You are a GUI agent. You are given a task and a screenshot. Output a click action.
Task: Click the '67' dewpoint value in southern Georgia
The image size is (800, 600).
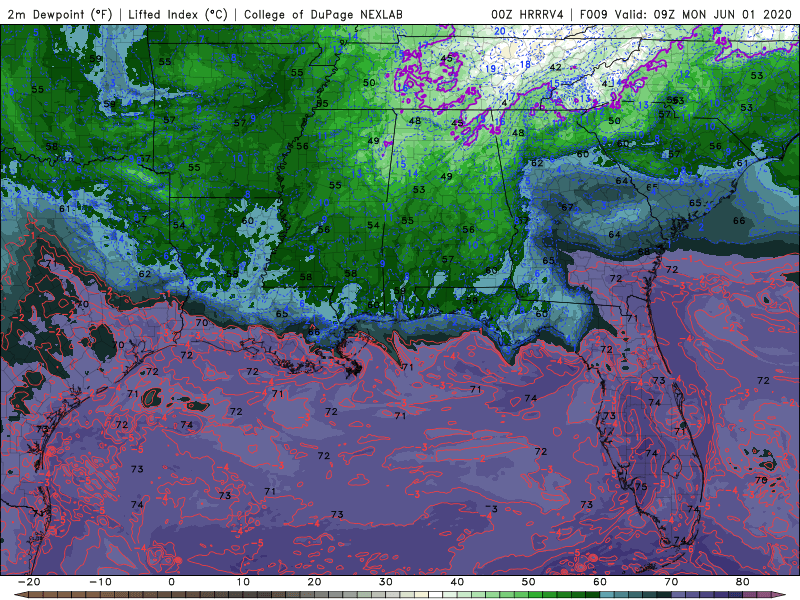click(x=567, y=207)
